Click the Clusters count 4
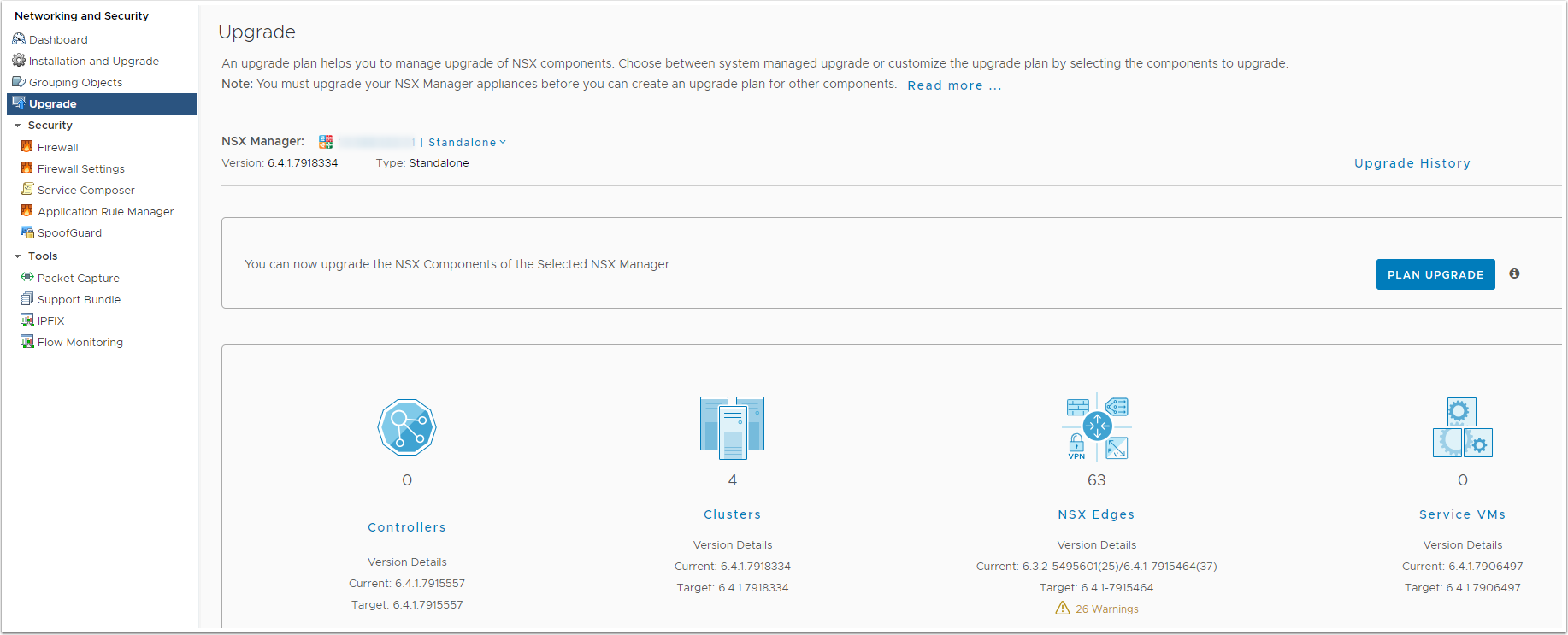 click(x=732, y=480)
